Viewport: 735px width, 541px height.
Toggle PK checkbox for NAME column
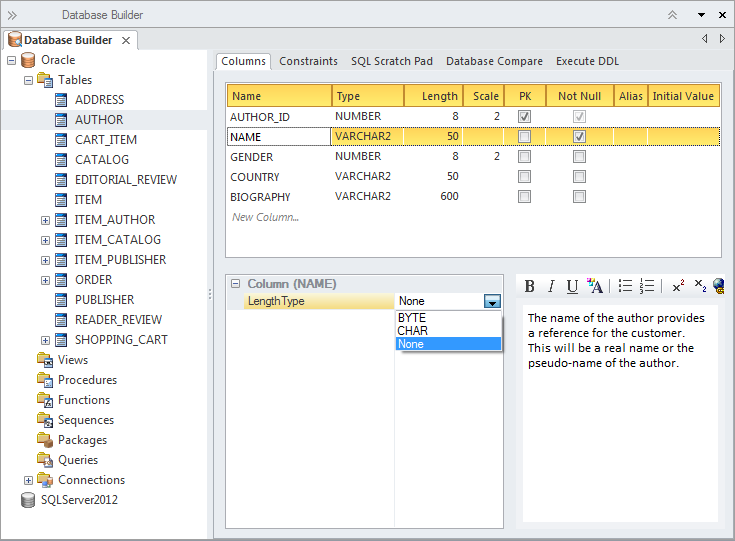[x=524, y=136]
